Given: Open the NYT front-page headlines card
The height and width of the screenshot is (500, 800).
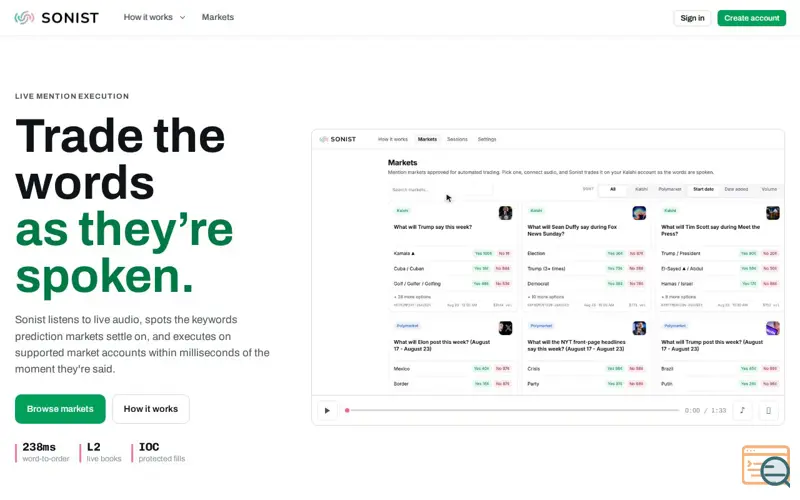Looking at the screenshot, I should coord(586,356).
